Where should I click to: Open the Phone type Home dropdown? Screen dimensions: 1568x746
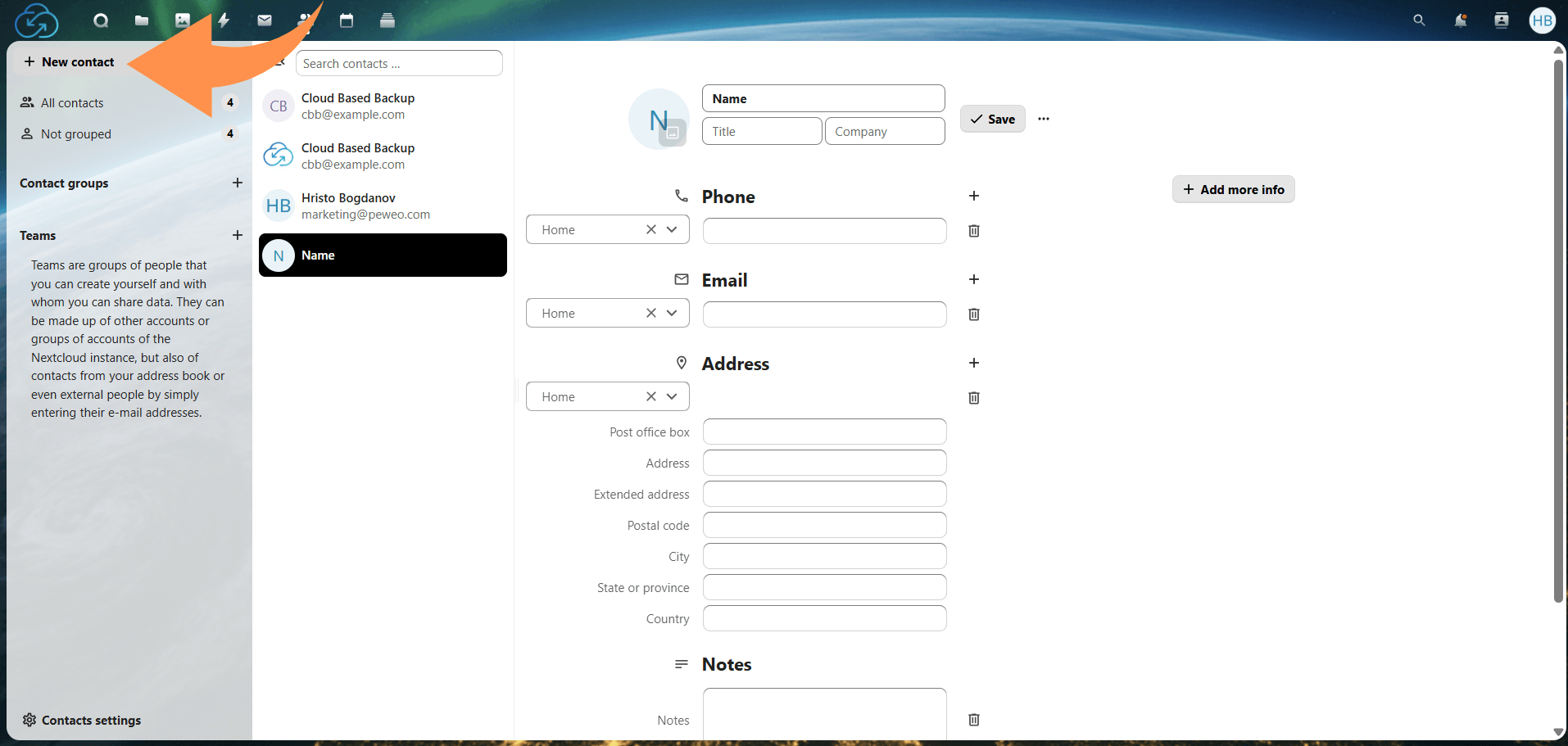point(671,229)
